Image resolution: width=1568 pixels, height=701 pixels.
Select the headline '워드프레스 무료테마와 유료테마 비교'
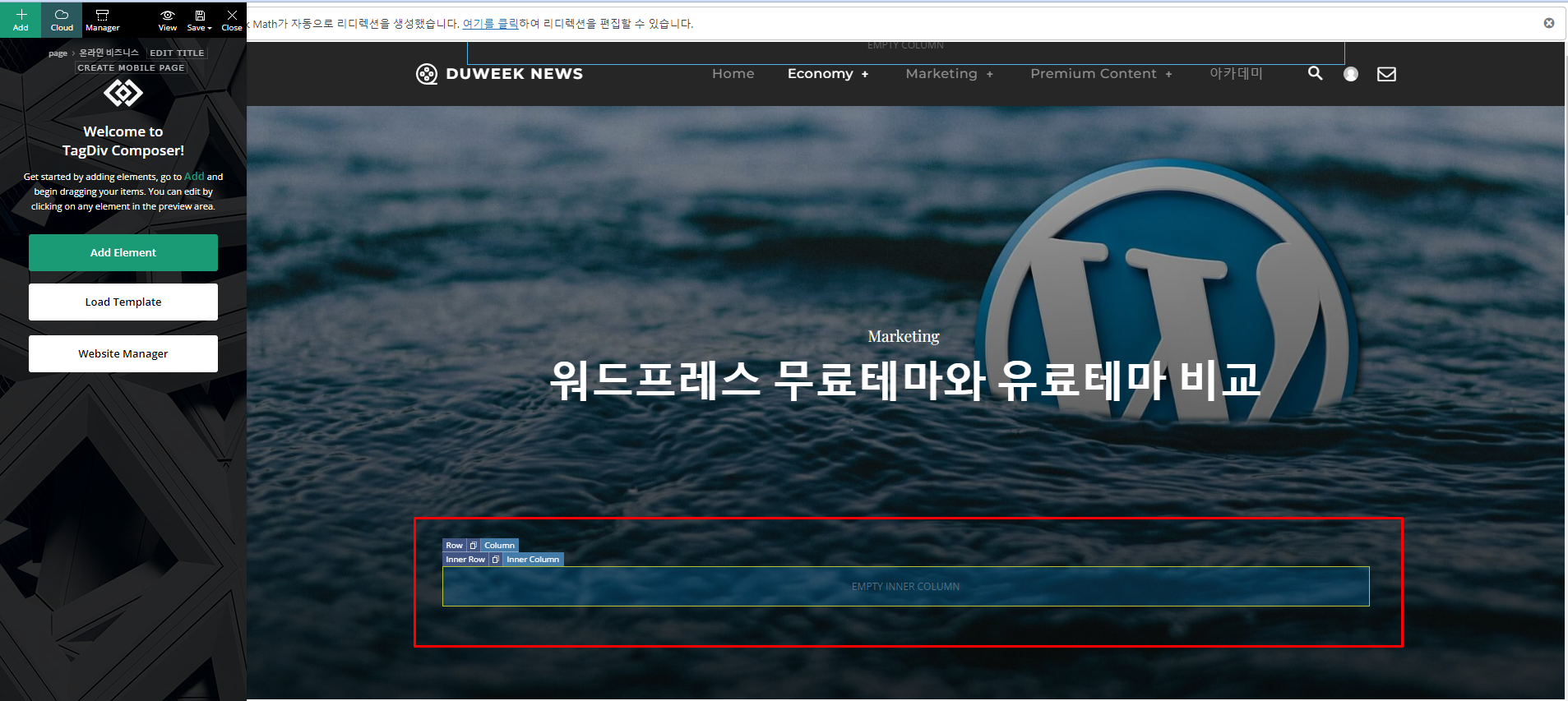pos(904,380)
